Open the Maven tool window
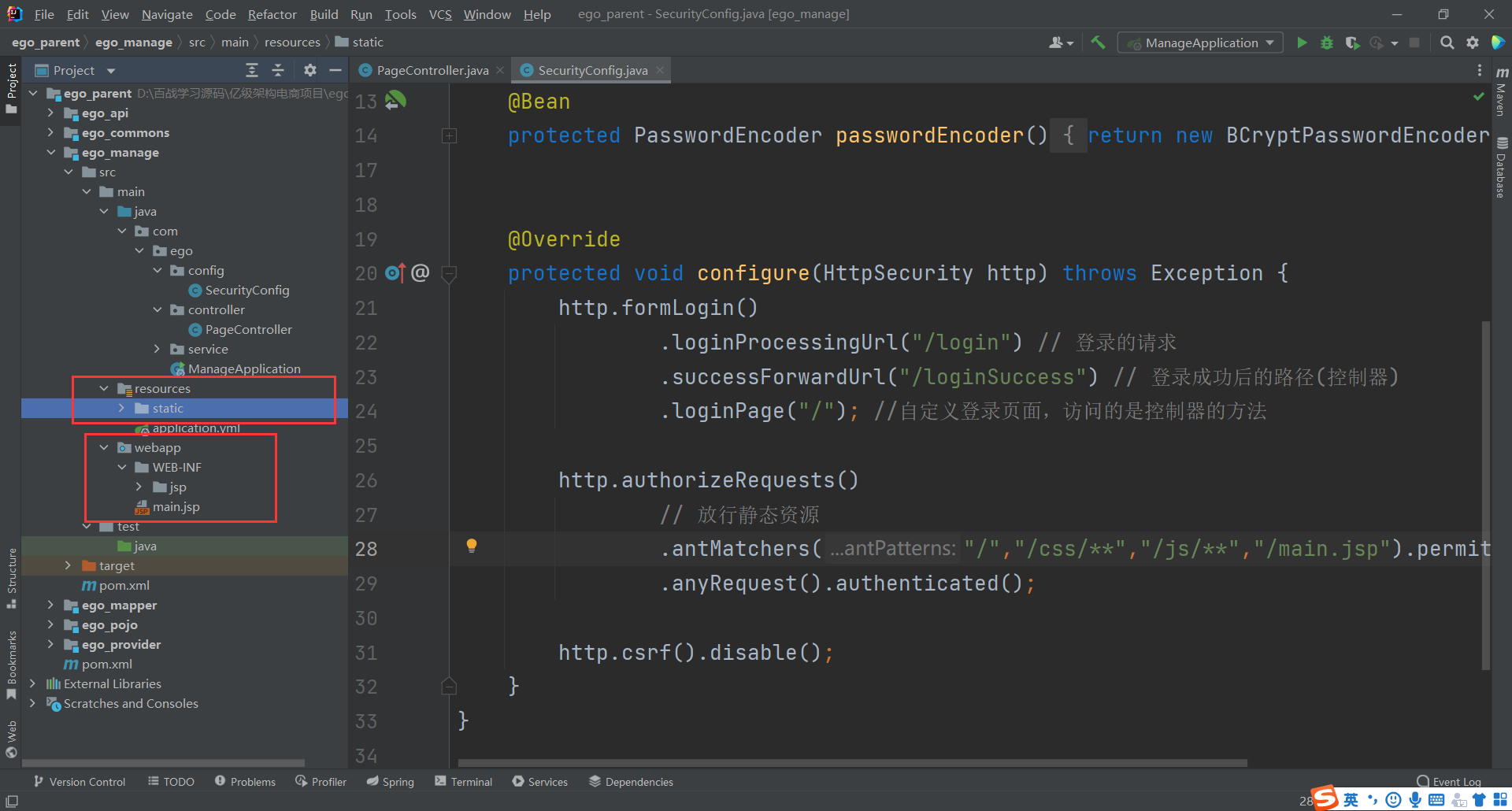Viewport: 1512px width, 811px height. pyautogui.click(x=1502, y=91)
